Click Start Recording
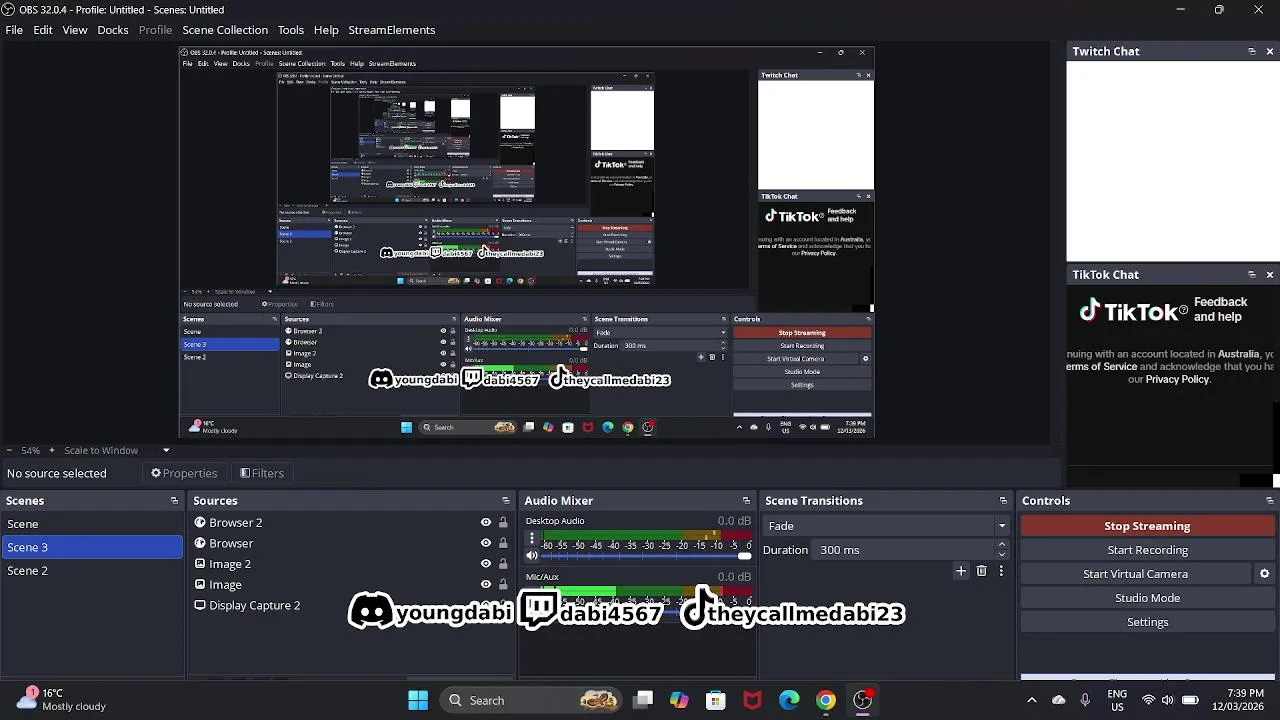The image size is (1280, 720). [1147, 550]
